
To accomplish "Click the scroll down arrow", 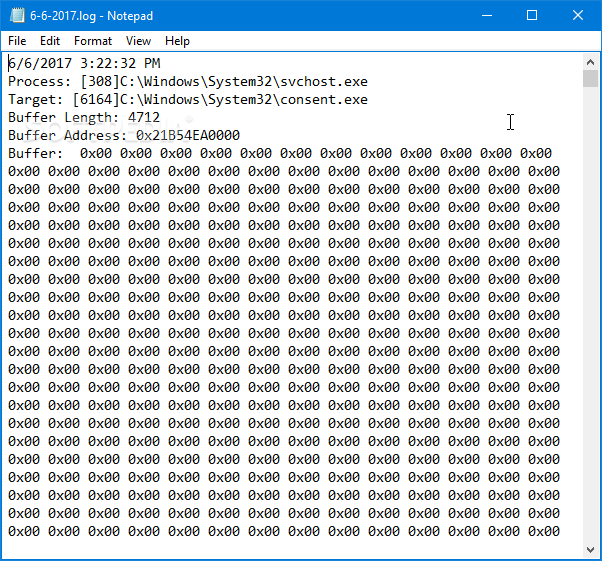I will tap(590, 550).
